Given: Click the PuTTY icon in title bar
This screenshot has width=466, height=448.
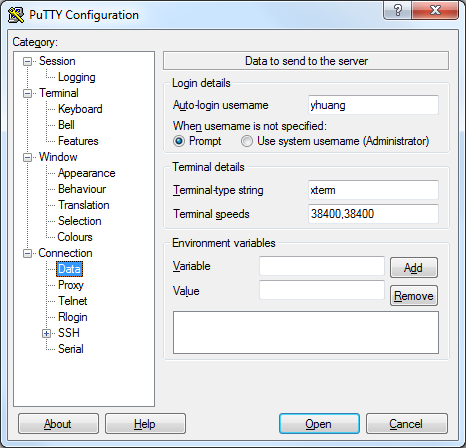Looking at the screenshot, I should pos(16,15).
